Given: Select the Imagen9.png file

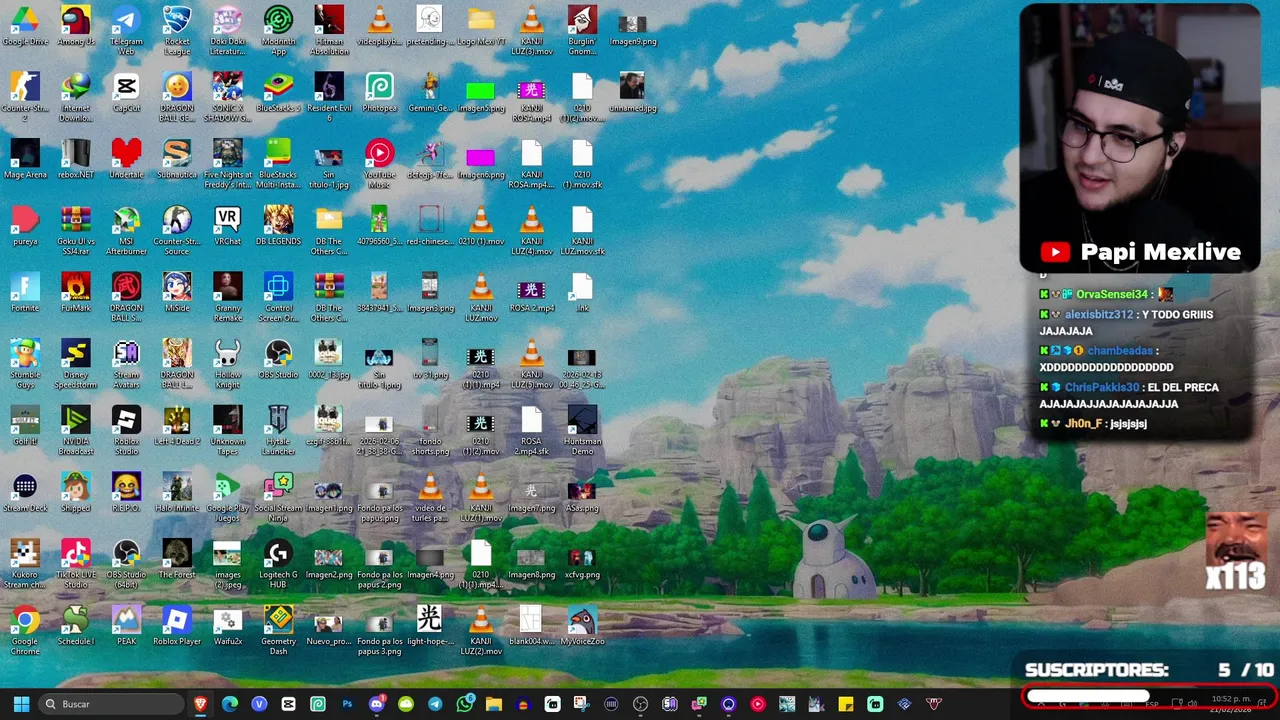Looking at the screenshot, I should (632, 27).
